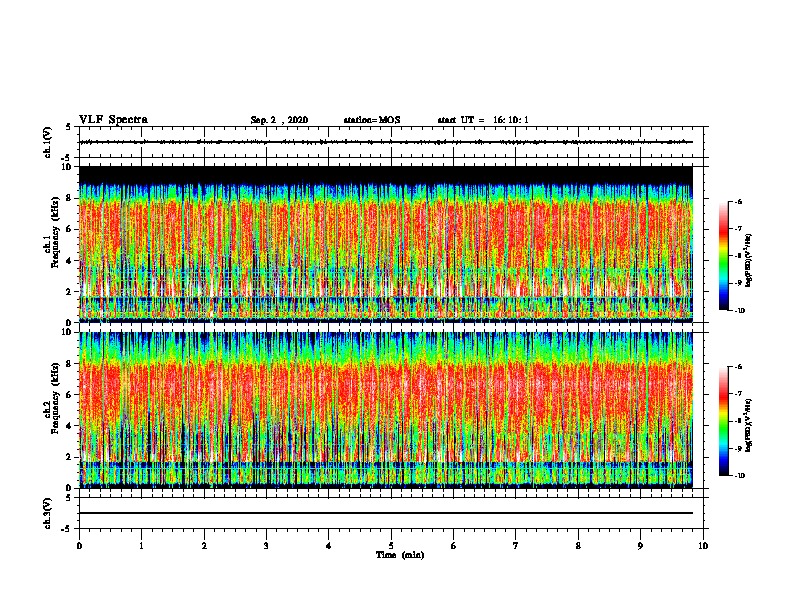Image resolution: width=792 pixels, height=612 pixels.
Task: Click the "5" tick on time axis
Action: 391,546
